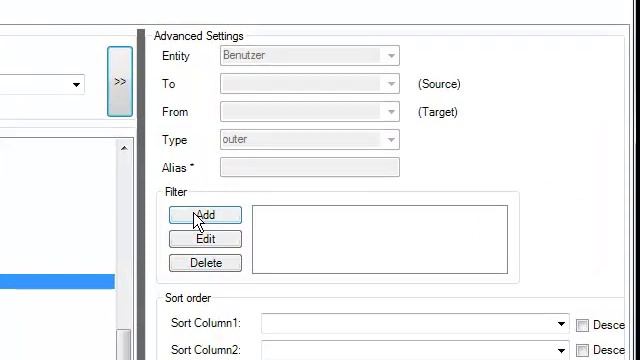Click the Alias text field

pos(309,167)
